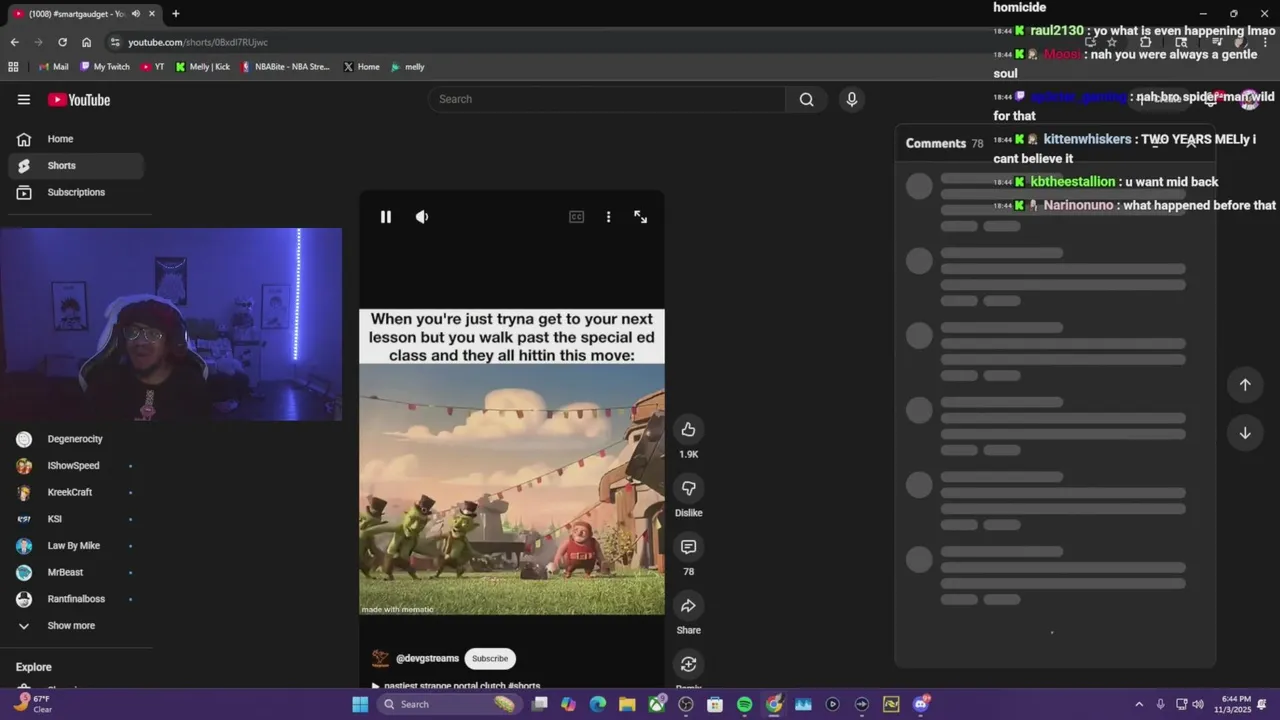Open the Mail bookmark
1280x720 pixels.
[x=53, y=67]
